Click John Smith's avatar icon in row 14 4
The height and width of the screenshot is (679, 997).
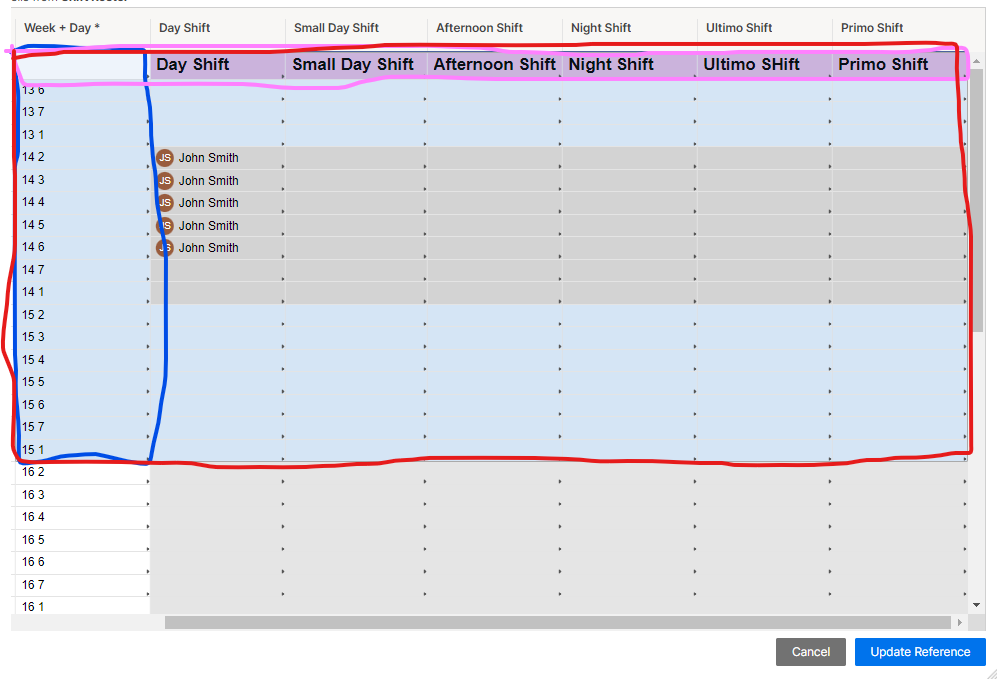165,203
